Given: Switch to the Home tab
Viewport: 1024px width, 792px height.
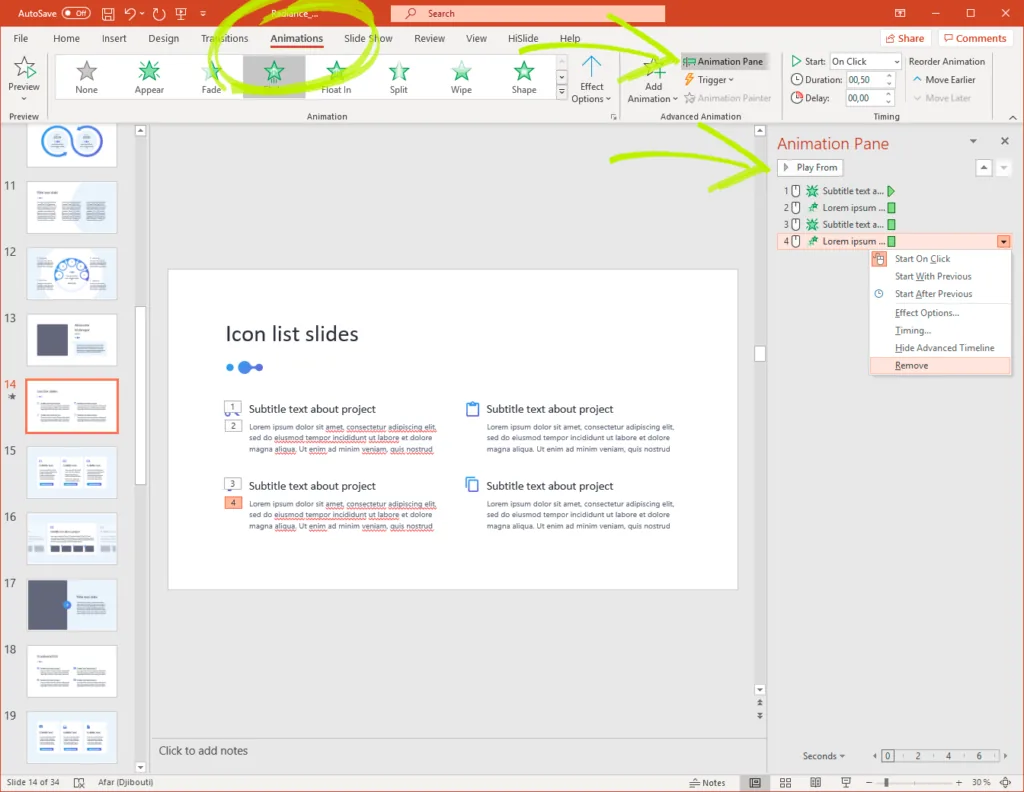Looking at the screenshot, I should pyautogui.click(x=67, y=39).
